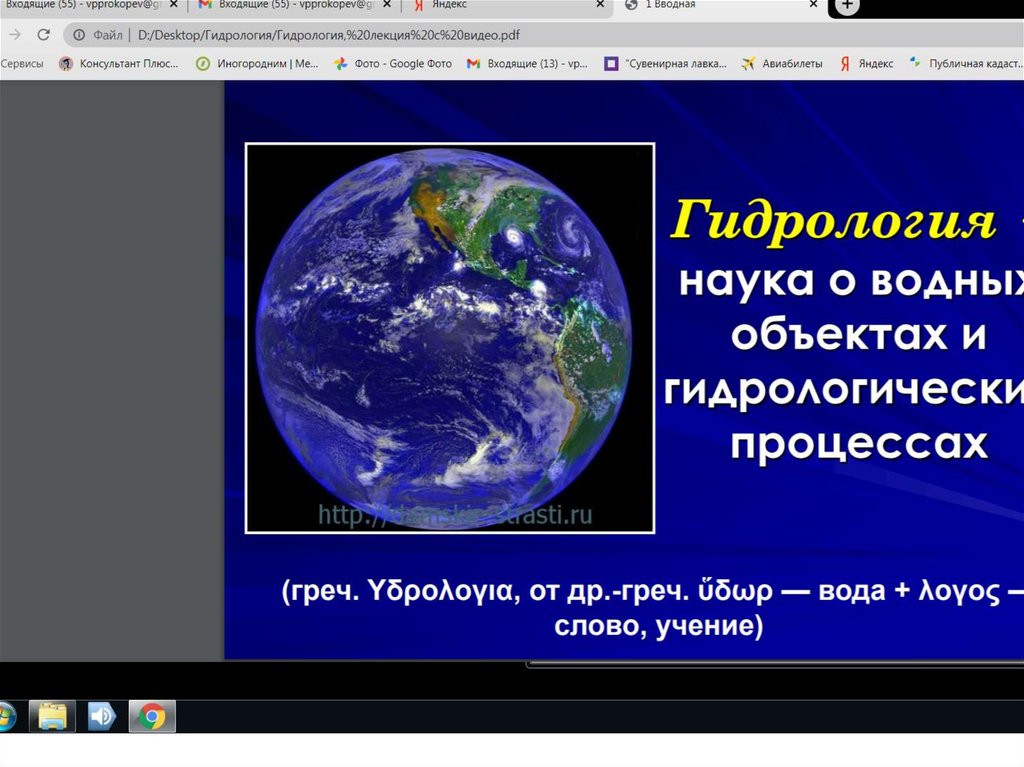Close the Яндекс tab

600,5
